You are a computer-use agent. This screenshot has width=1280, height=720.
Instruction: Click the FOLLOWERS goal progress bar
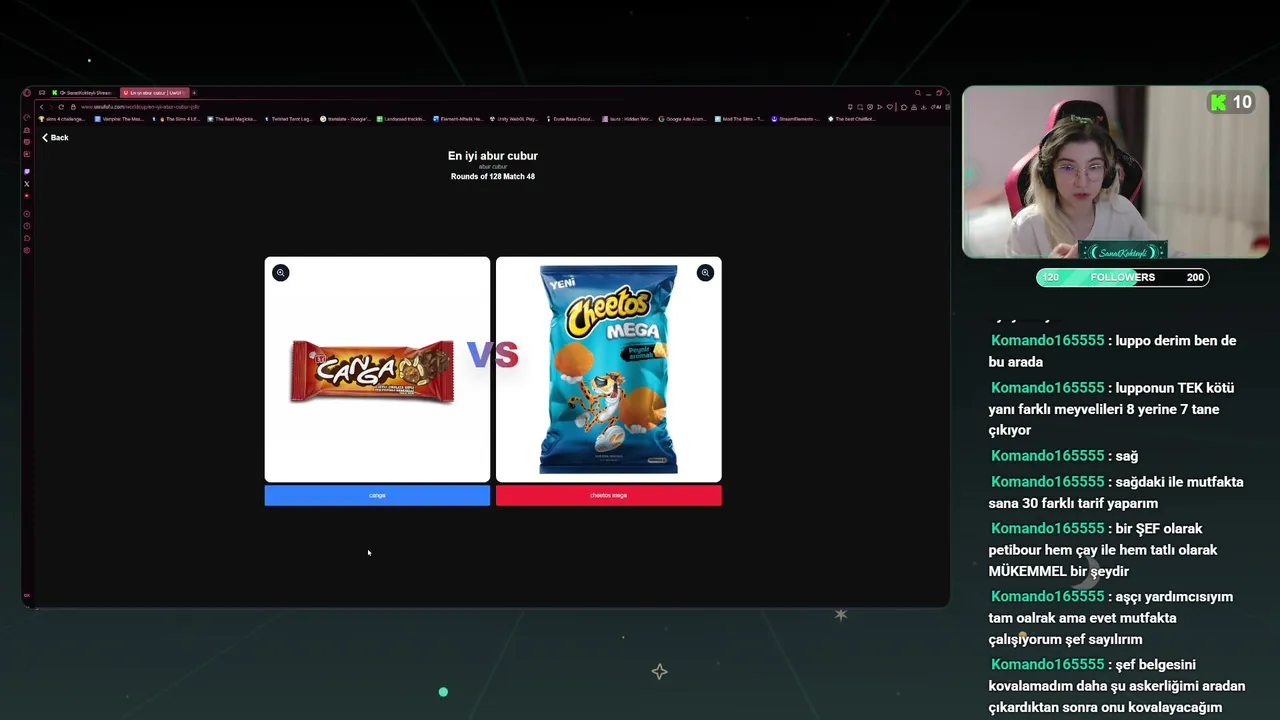tap(1122, 277)
